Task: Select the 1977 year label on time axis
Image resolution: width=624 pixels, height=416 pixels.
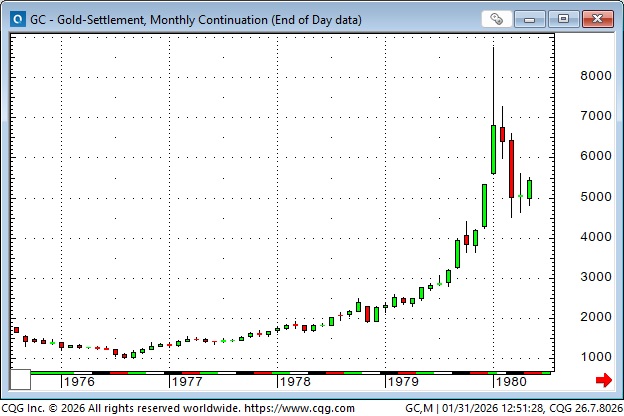Action: 186,381
